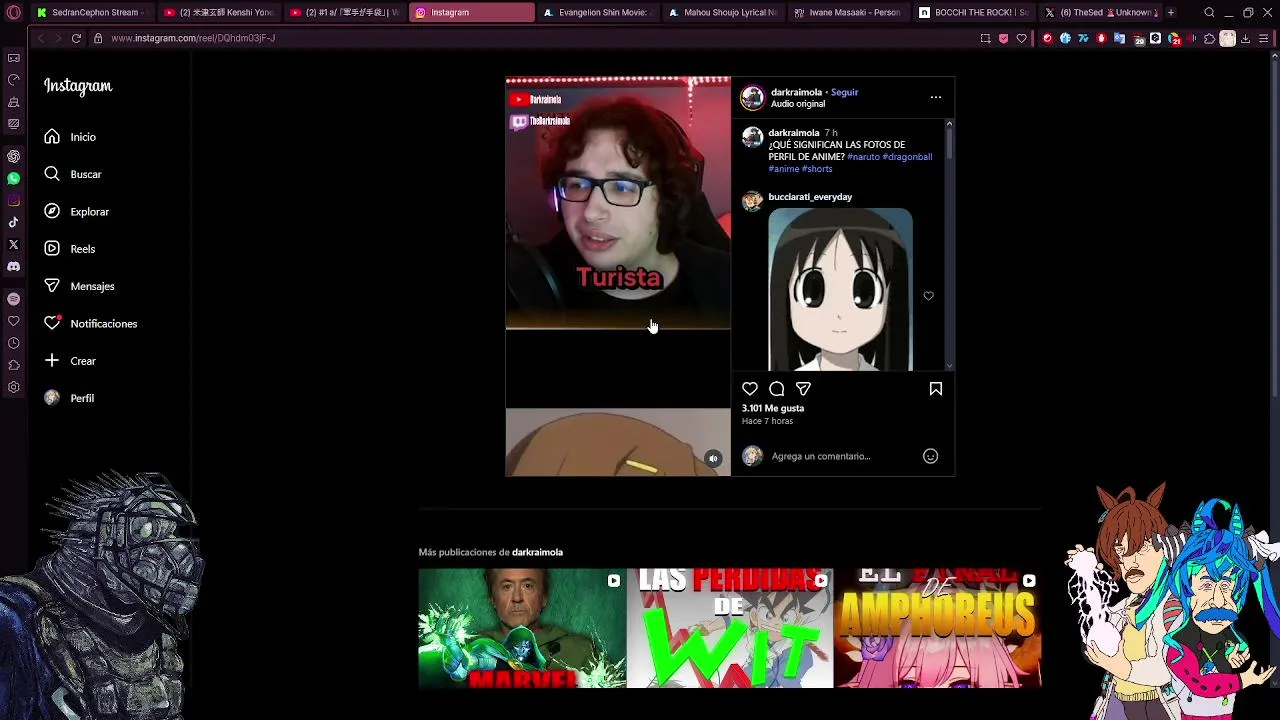The width and height of the screenshot is (1280, 720).
Task: Switch to the Kenshi Yonezu YouTube tab
Action: tap(218, 13)
